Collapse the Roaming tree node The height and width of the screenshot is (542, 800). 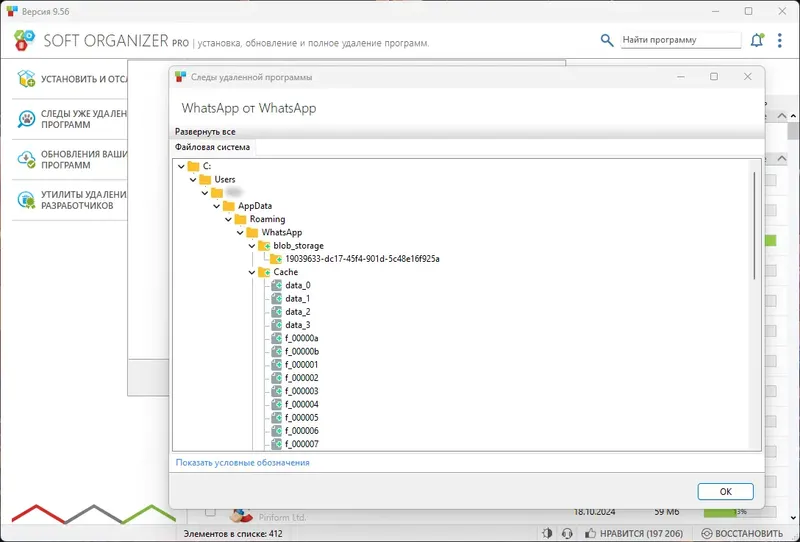(228, 219)
